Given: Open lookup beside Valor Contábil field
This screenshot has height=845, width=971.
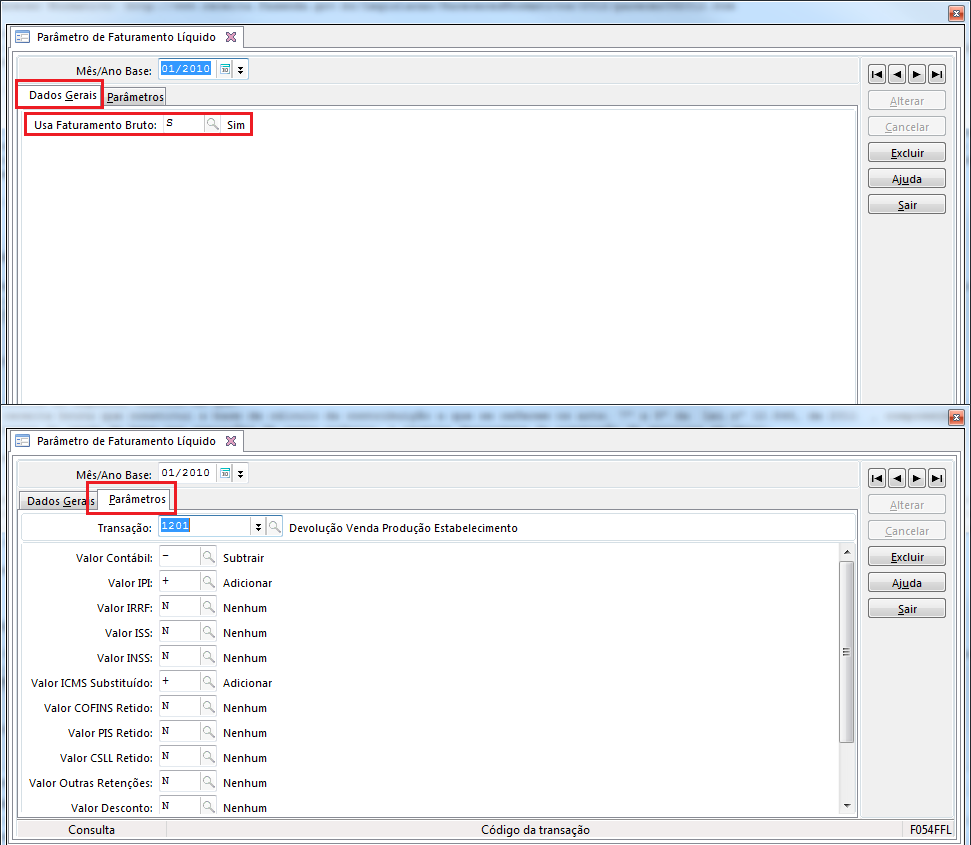Looking at the screenshot, I should [x=209, y=557].
